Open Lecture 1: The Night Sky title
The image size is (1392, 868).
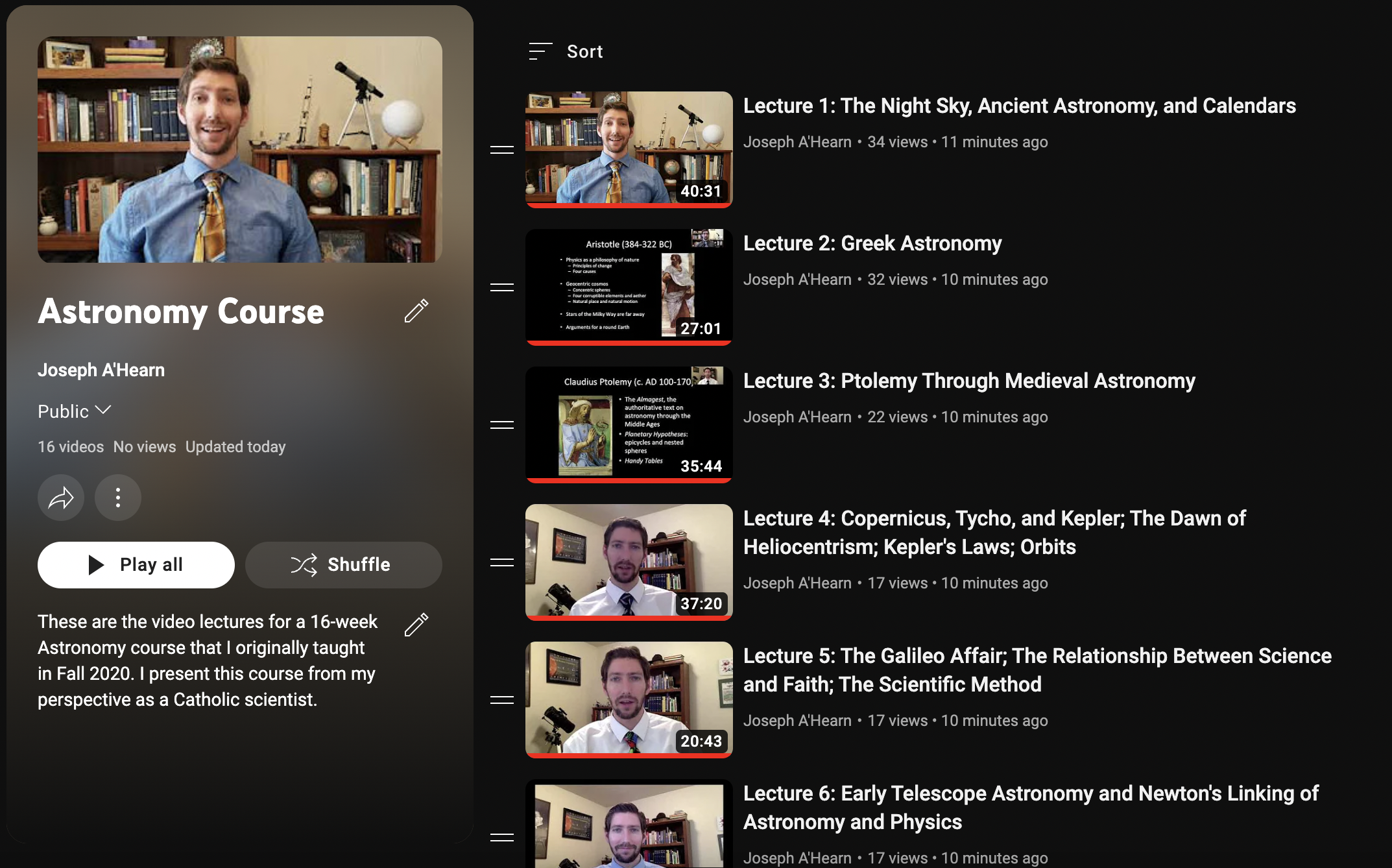1020,106
